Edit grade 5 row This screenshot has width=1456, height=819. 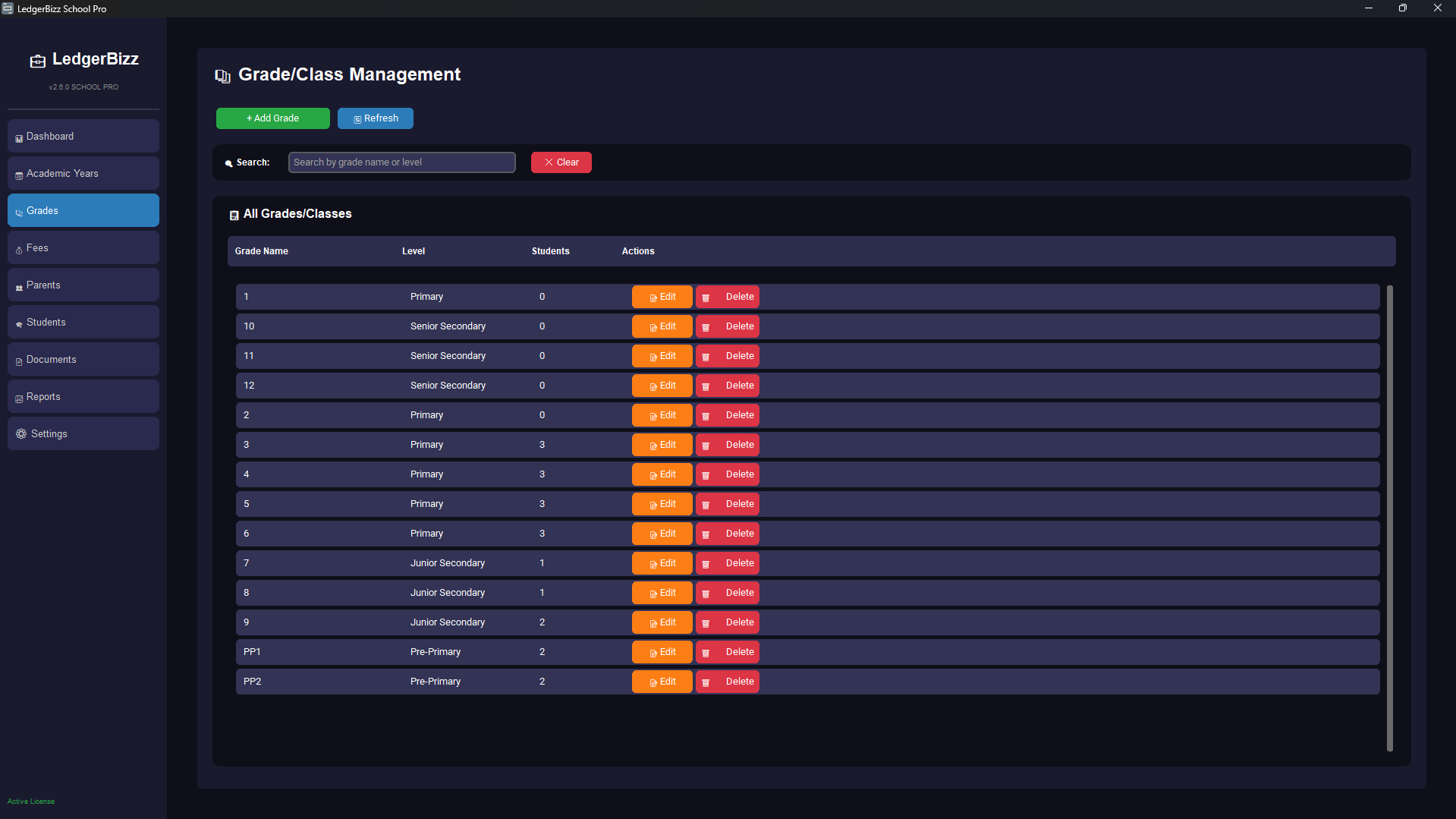tap(662, 504)
